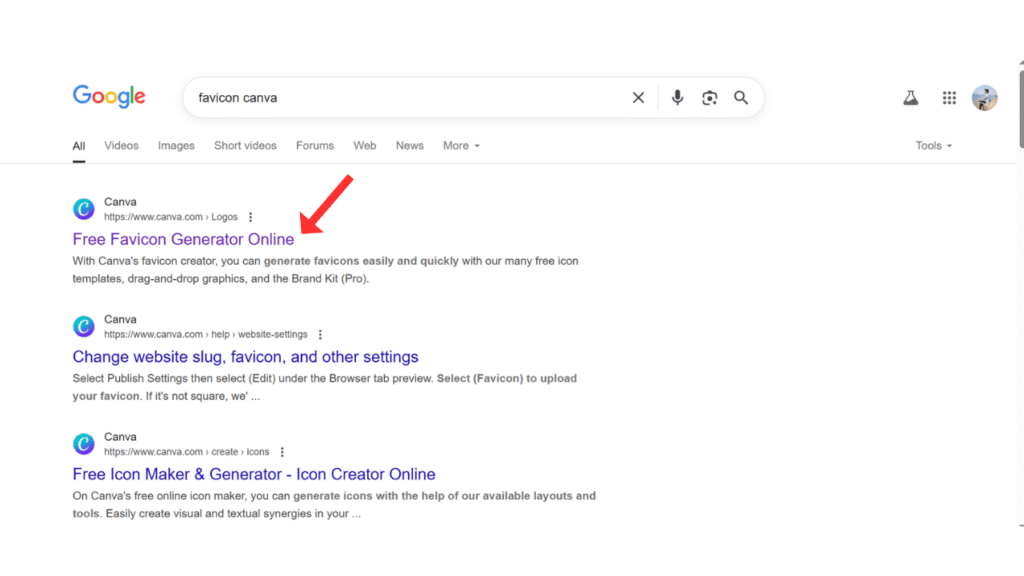Run the search with the magnifying glass icon

click(741, 97)
